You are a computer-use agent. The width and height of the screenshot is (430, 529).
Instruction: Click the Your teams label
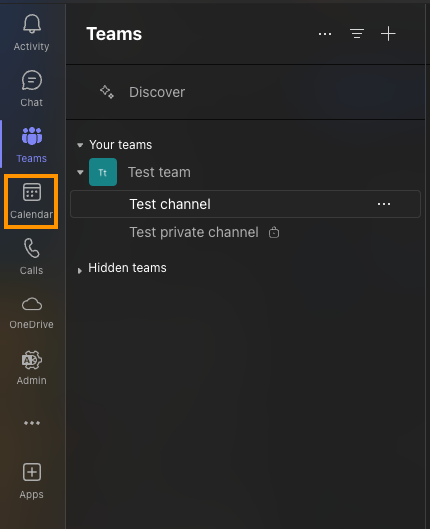point(120,145)
